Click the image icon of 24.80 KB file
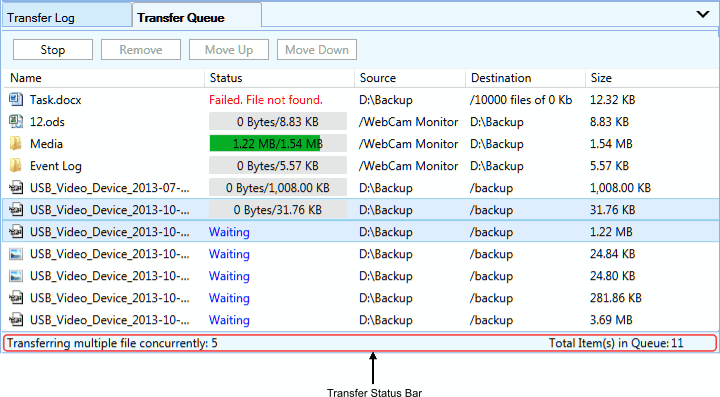The height and width of the screenshot is (397, 720). pos(16,275)
